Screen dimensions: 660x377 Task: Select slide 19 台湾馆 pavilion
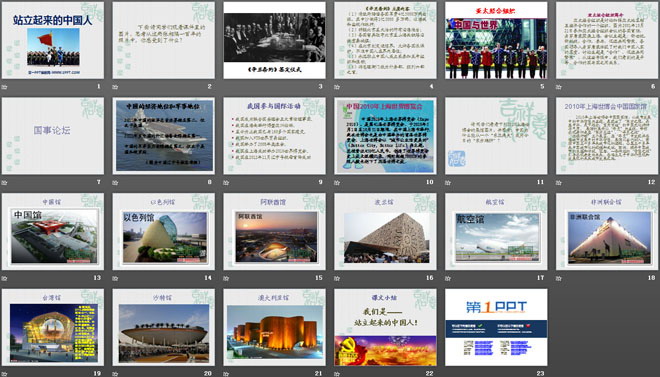53,327
